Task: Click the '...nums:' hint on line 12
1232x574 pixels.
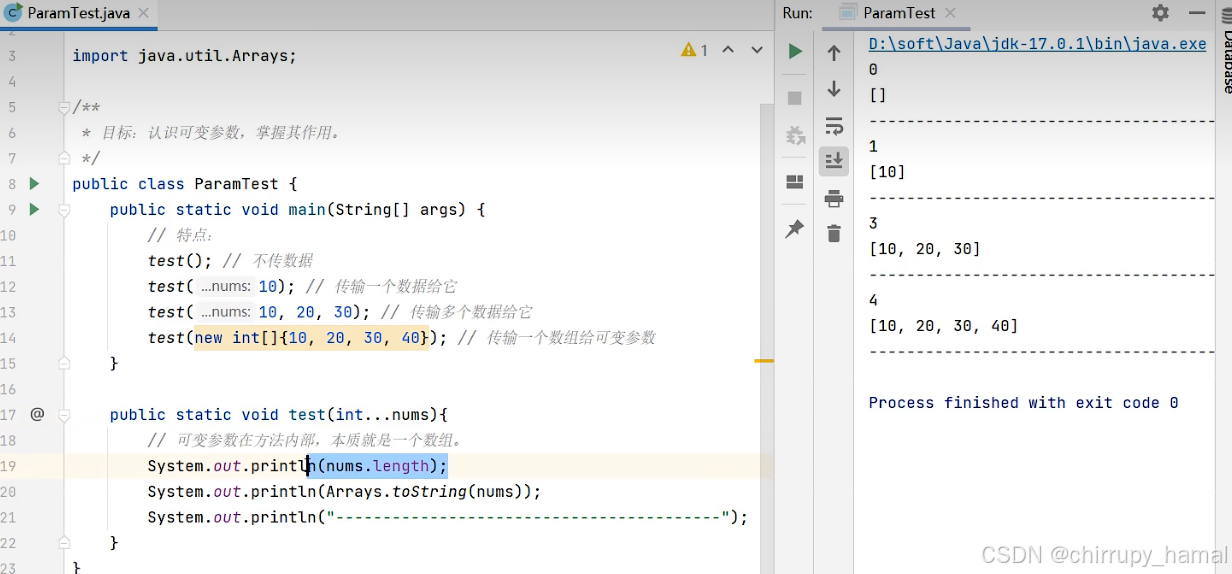Action: pyautogui.click(x=226, y=286)
